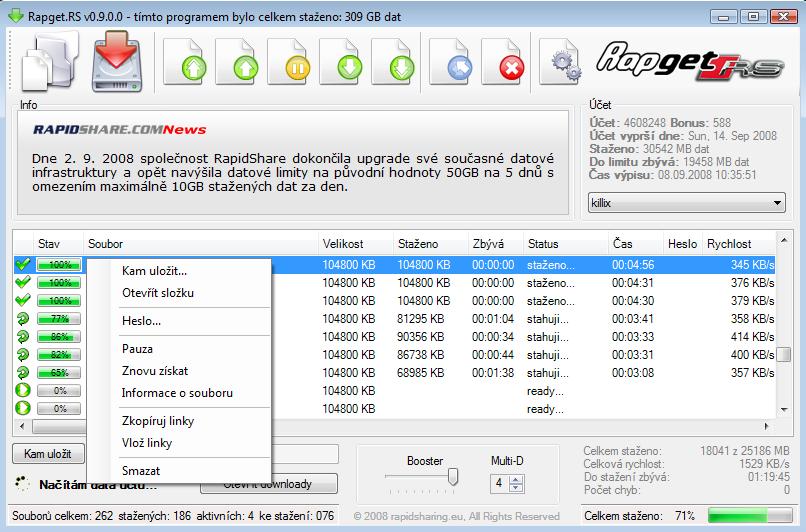Adjust the Booster slider handle
This screenshot has width=806, height=532.
453,476
